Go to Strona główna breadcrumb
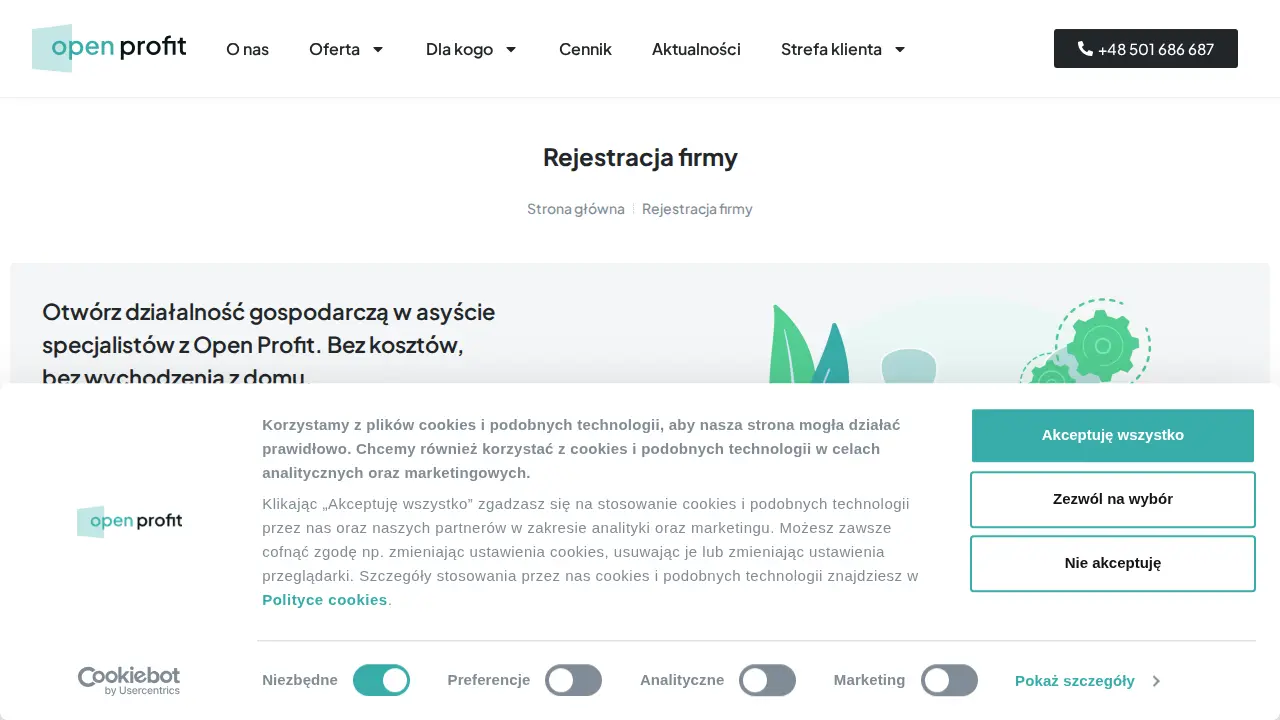The width and height of the screenshot is (1280, 720). coord(576,209)
